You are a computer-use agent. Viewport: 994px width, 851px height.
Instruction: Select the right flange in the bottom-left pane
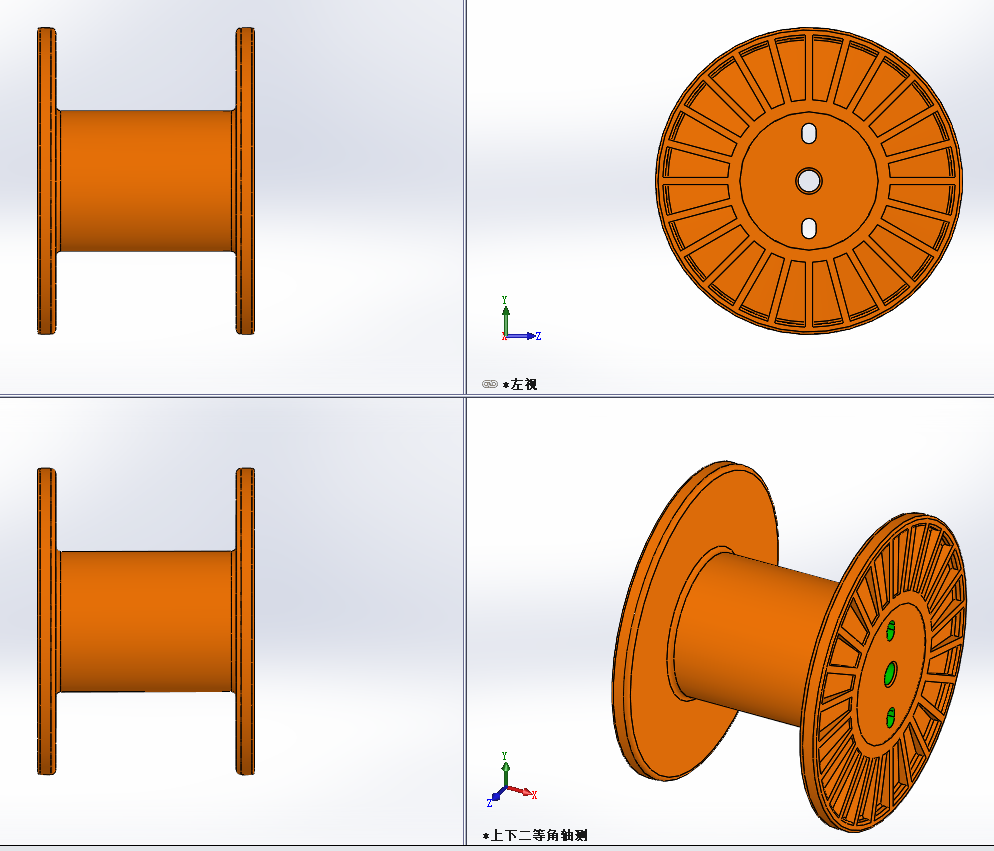245,621
